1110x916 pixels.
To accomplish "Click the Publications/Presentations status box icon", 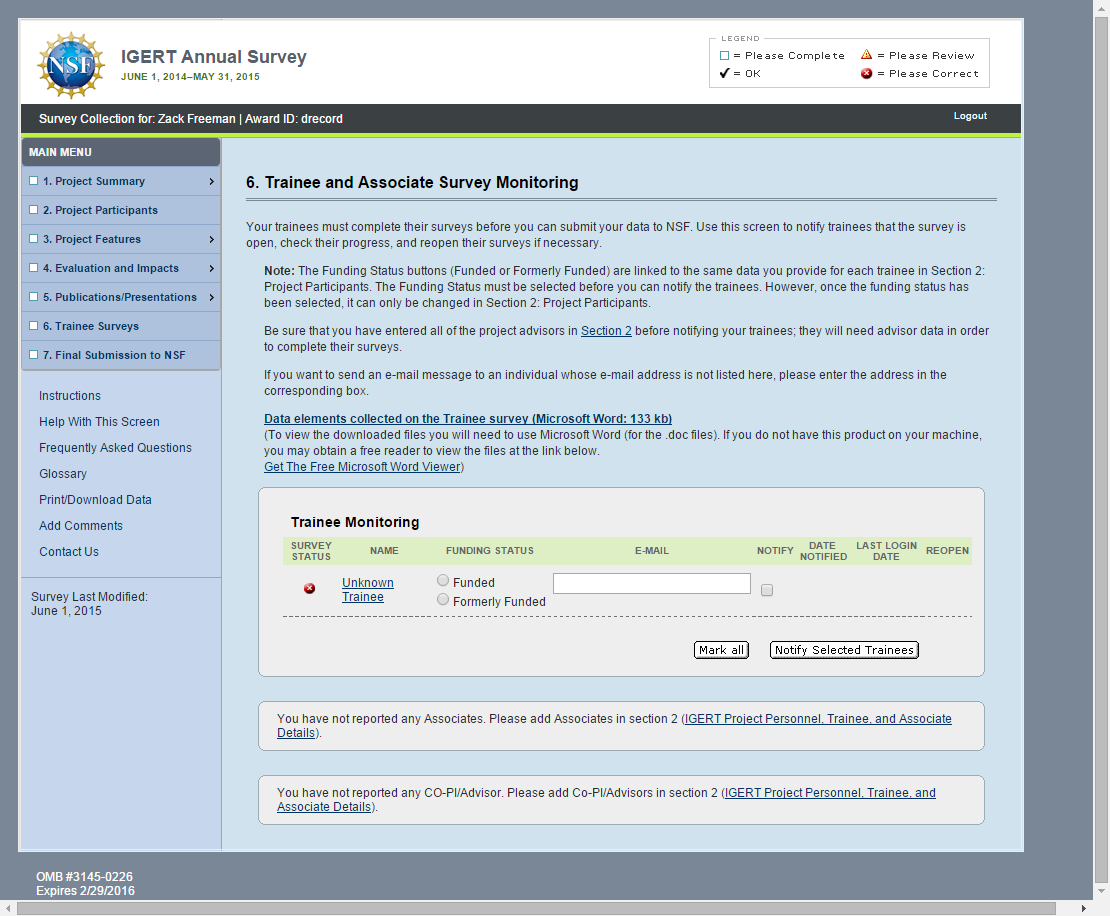I will (33, 297).
